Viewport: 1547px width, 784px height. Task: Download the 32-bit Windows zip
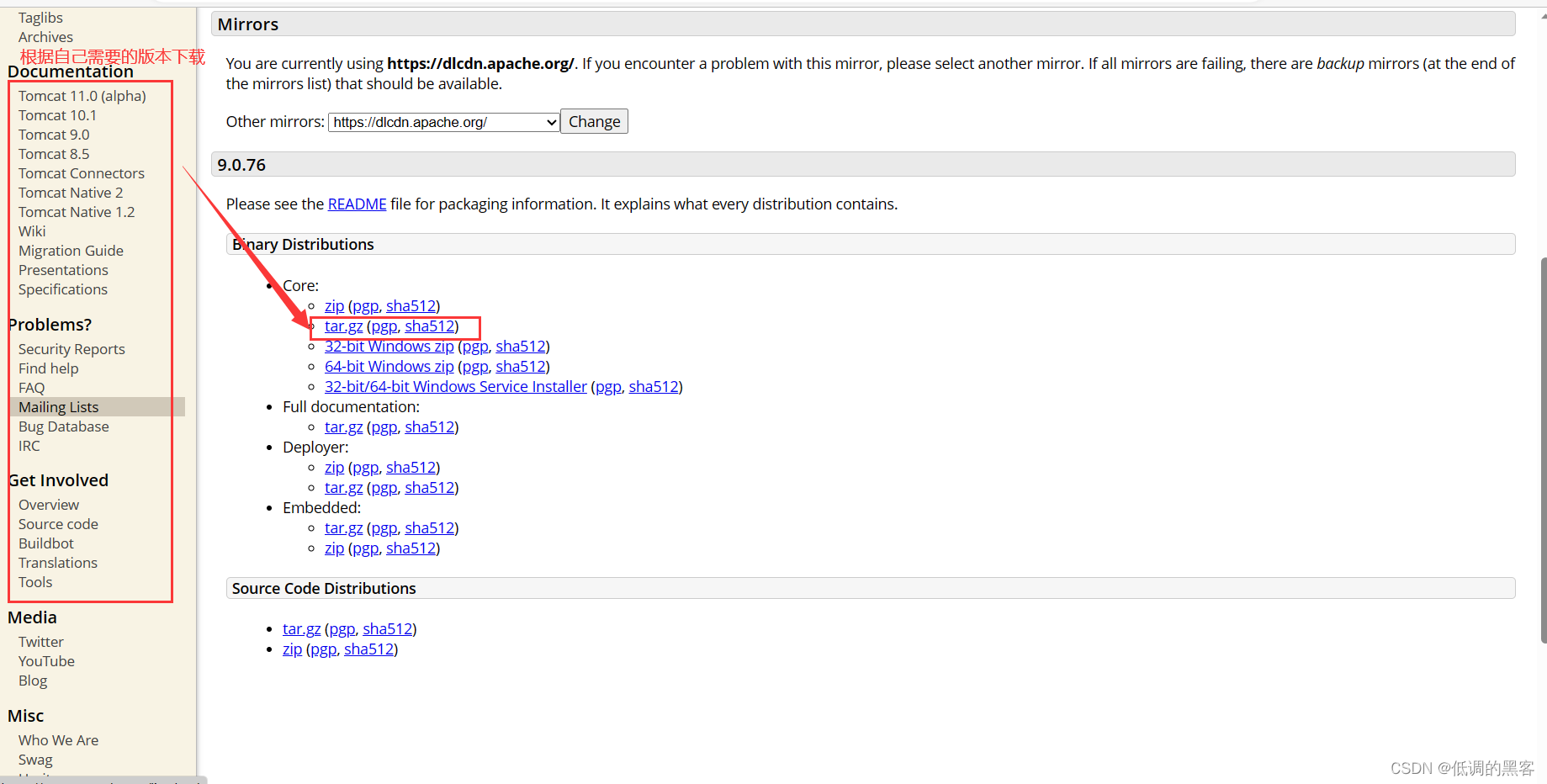coord(389,347)
